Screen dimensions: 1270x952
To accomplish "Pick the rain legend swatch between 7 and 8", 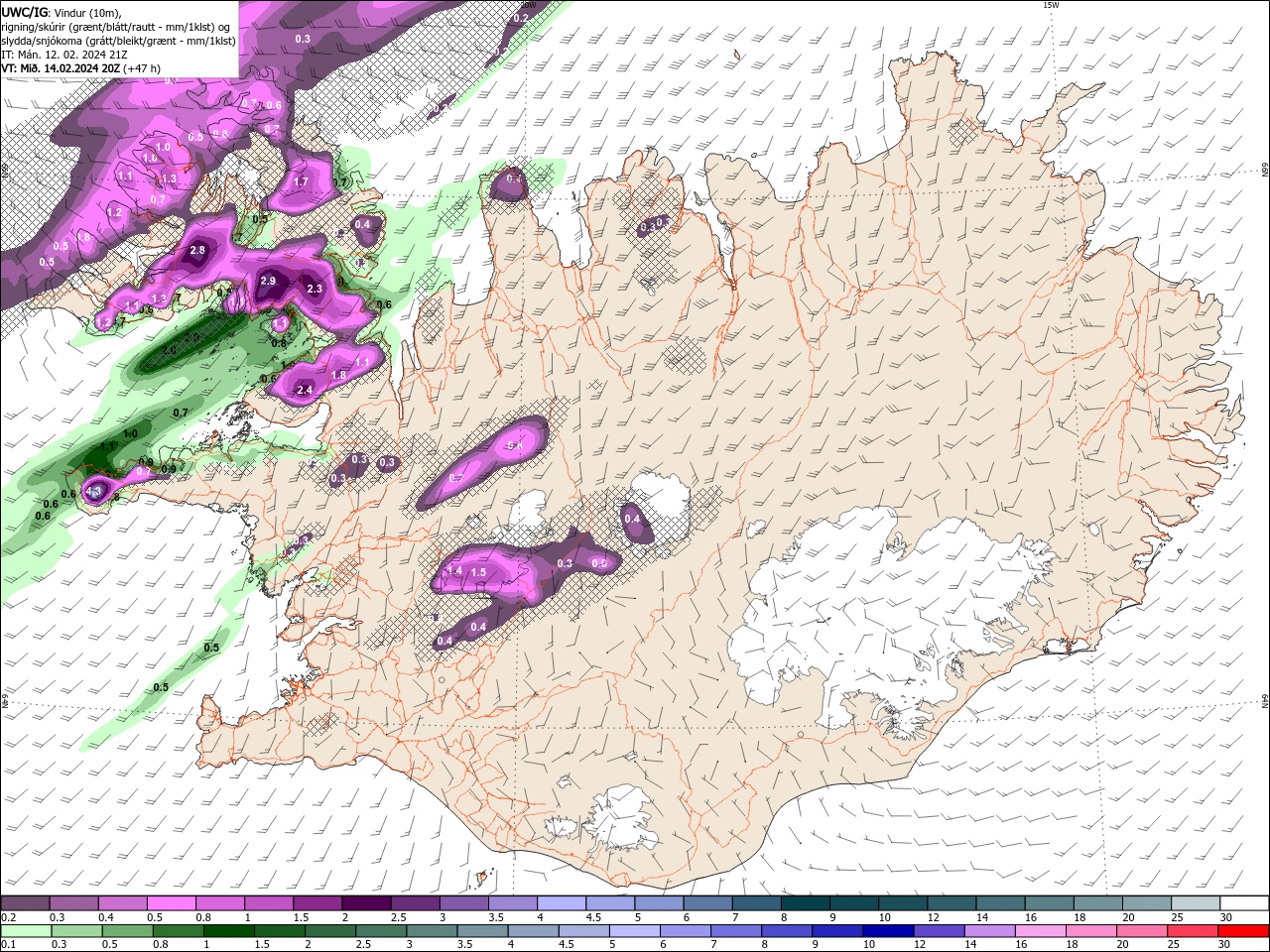I will 735,931.
